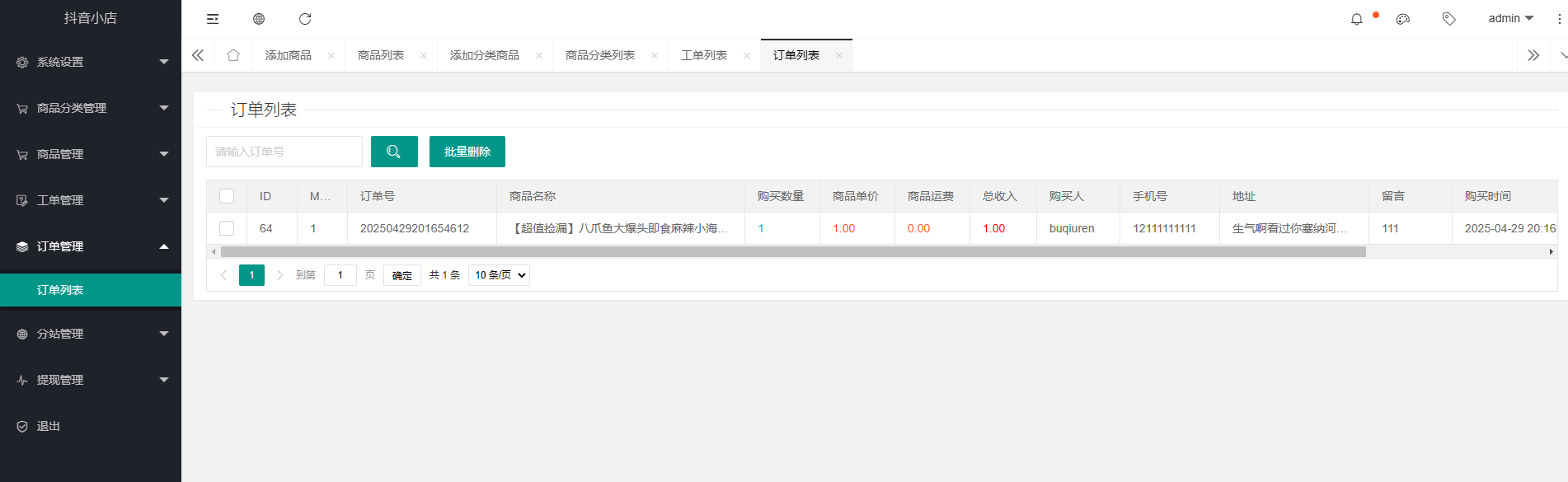Open the 10 条/页 page size dropdown
The height and width of the screenshot is (482, 1568).
tap(499, 275)
